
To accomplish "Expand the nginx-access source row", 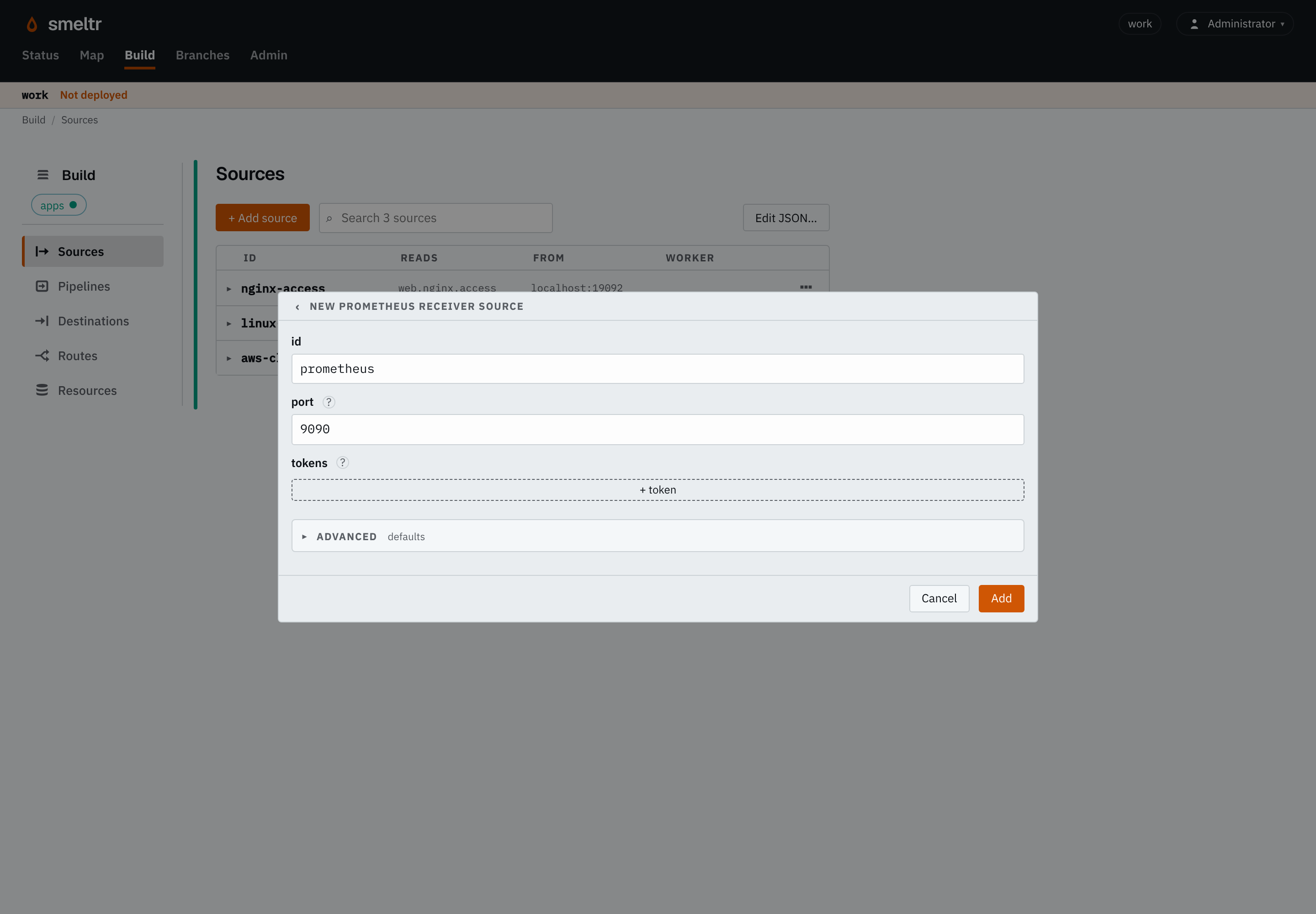I will point(229,289).
